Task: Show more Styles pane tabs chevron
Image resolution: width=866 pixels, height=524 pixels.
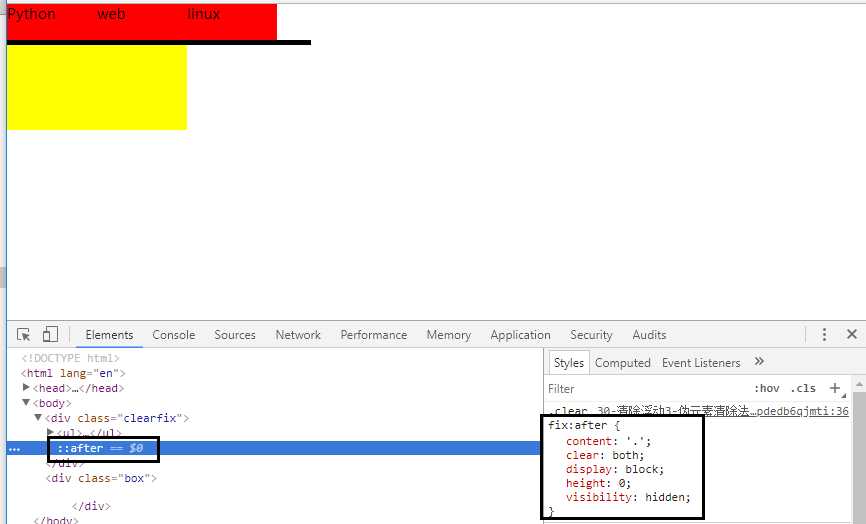Action: coord(759,362)
